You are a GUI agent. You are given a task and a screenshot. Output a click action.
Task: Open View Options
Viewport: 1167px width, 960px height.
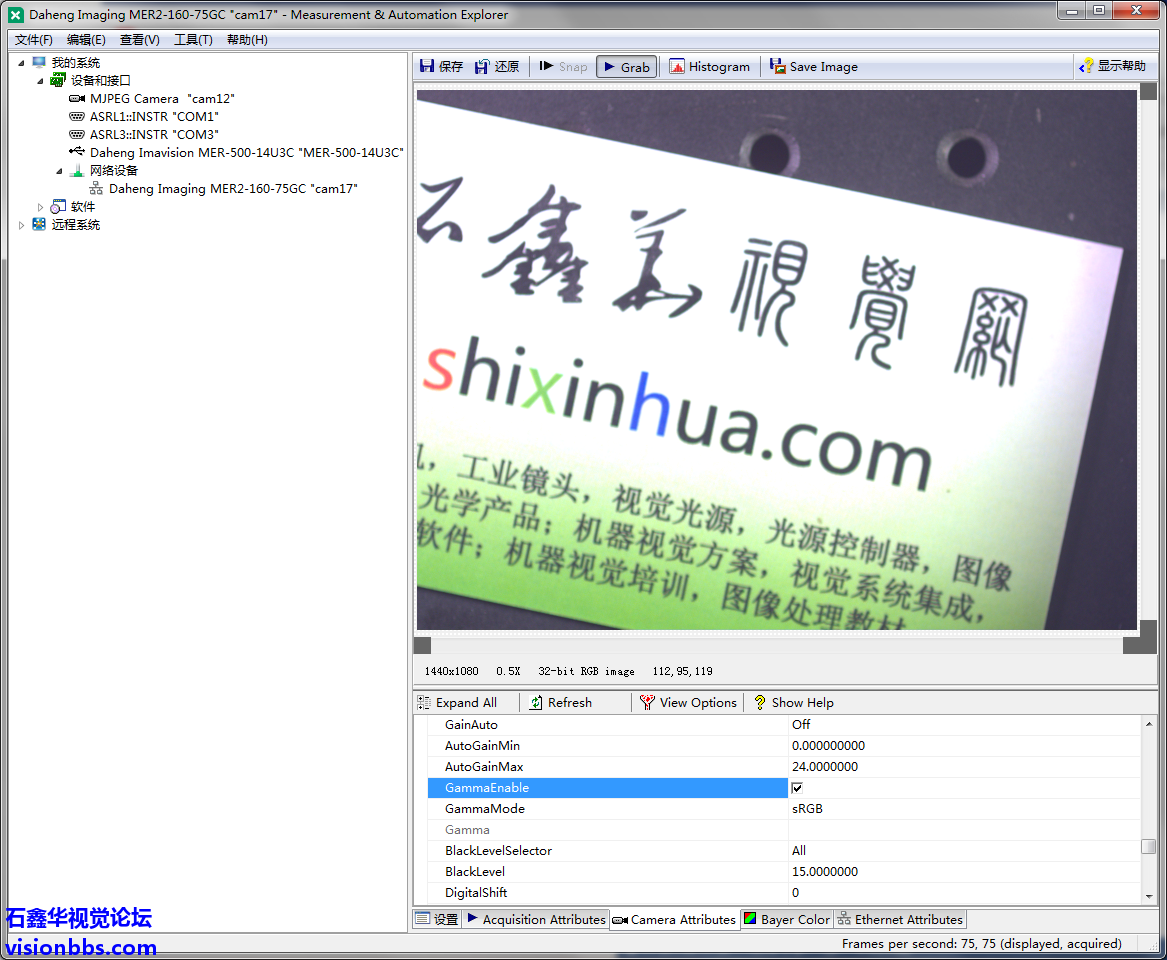tap(689, 703)
